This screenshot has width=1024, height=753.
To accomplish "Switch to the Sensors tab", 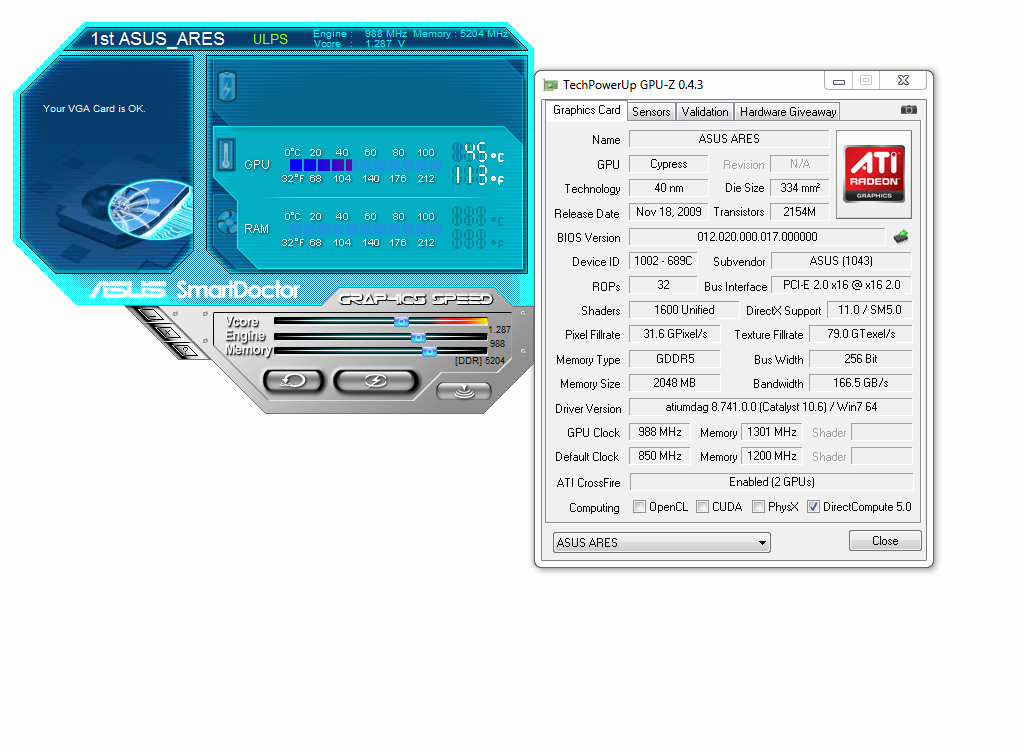I will click(651, 112).
